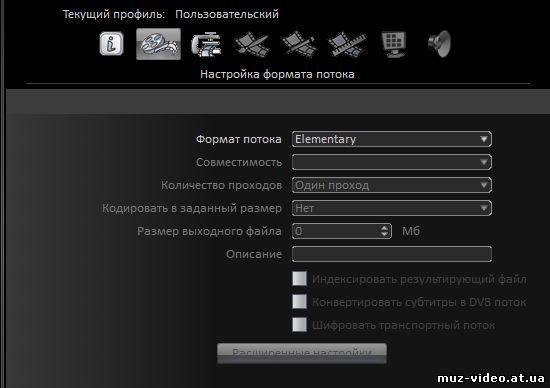Click into the Описание text field
The image size is (550, 388).
(x=392, y=254)
